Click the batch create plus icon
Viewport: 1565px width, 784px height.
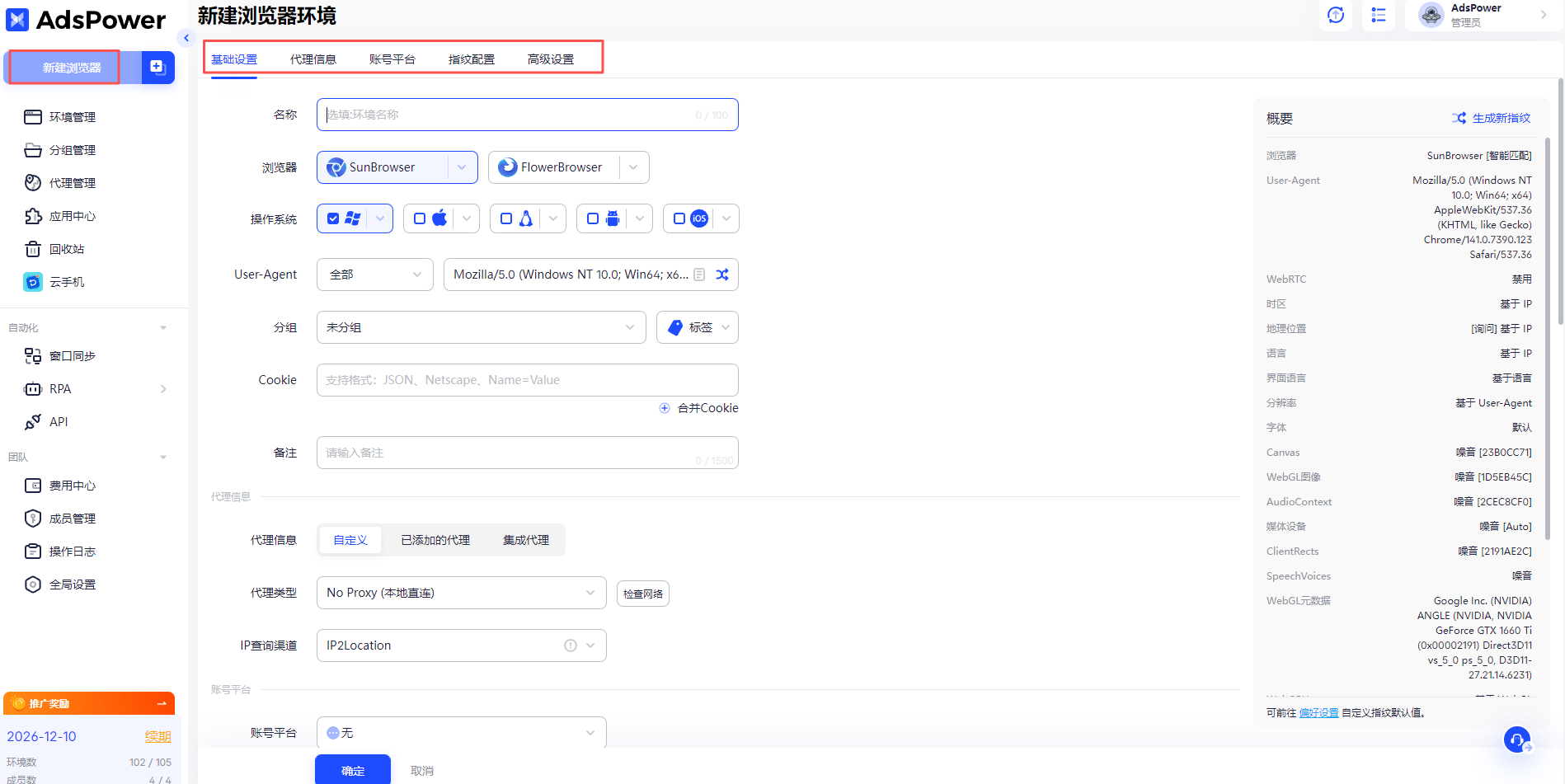click(157, 68)
